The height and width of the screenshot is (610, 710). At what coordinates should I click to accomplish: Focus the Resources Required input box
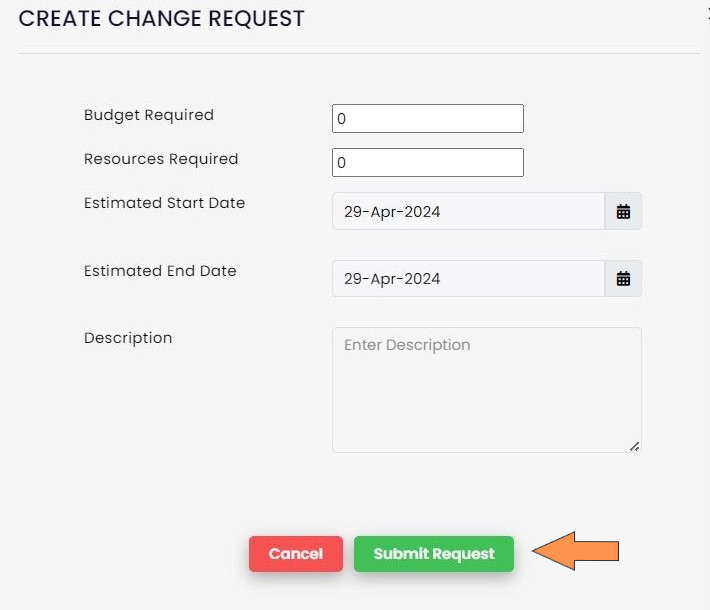pos(427,162)
